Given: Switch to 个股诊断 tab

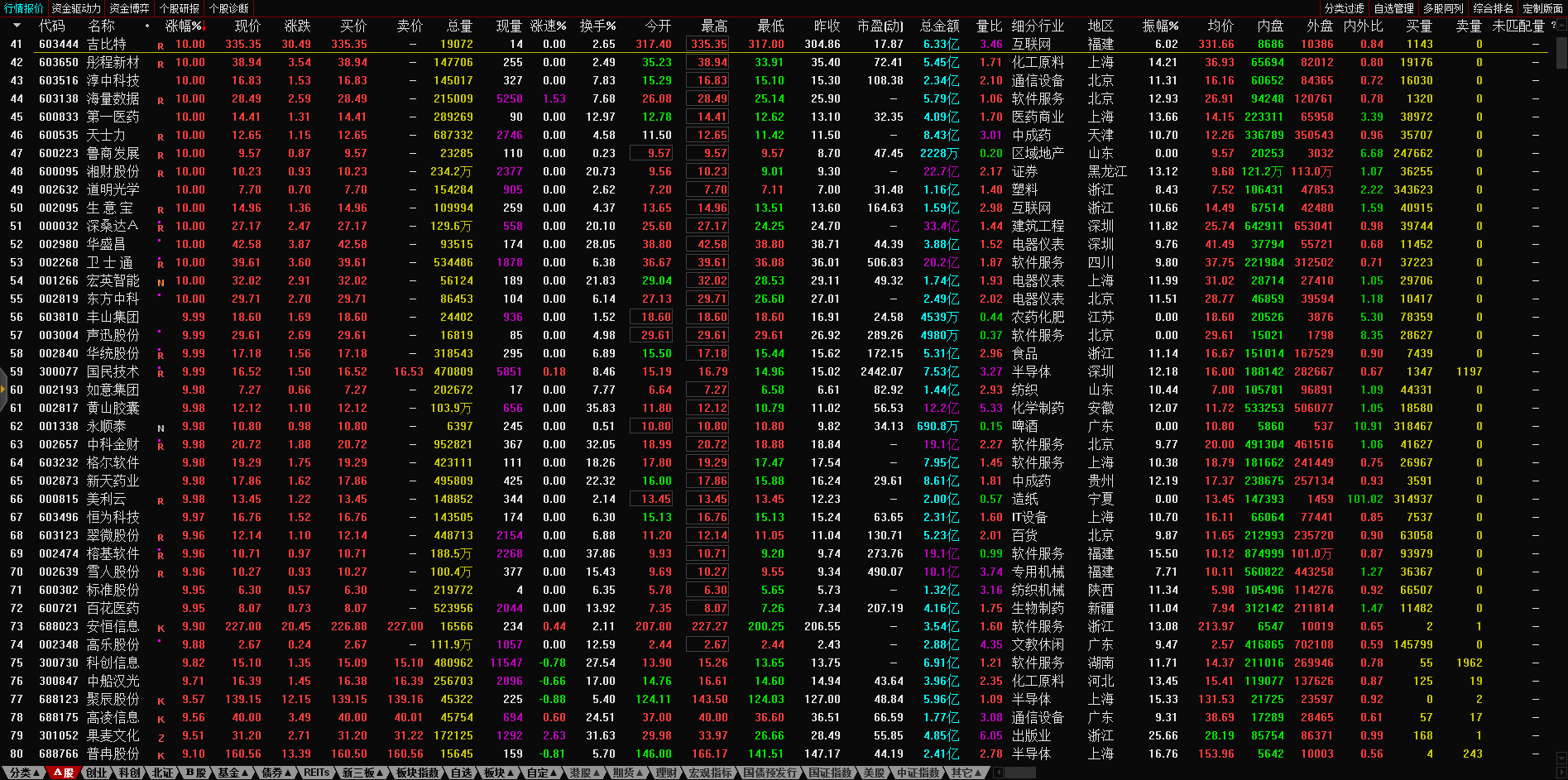Looking at the screenshot, I should tap(229, 8).
